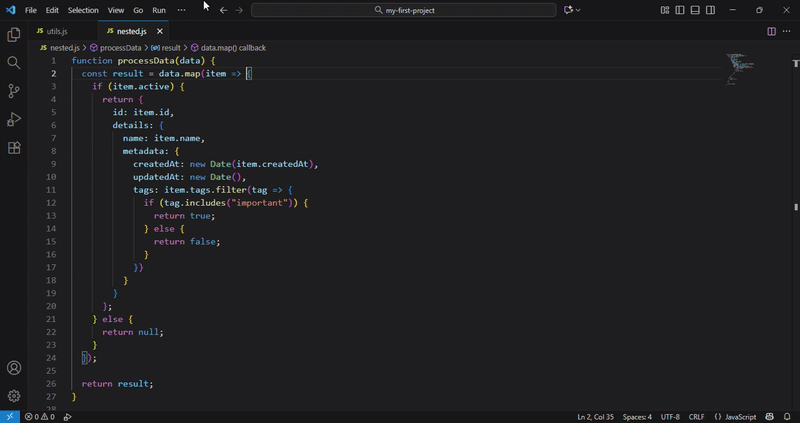
Task: Open the Selection menu
Action: pos(83,10)
